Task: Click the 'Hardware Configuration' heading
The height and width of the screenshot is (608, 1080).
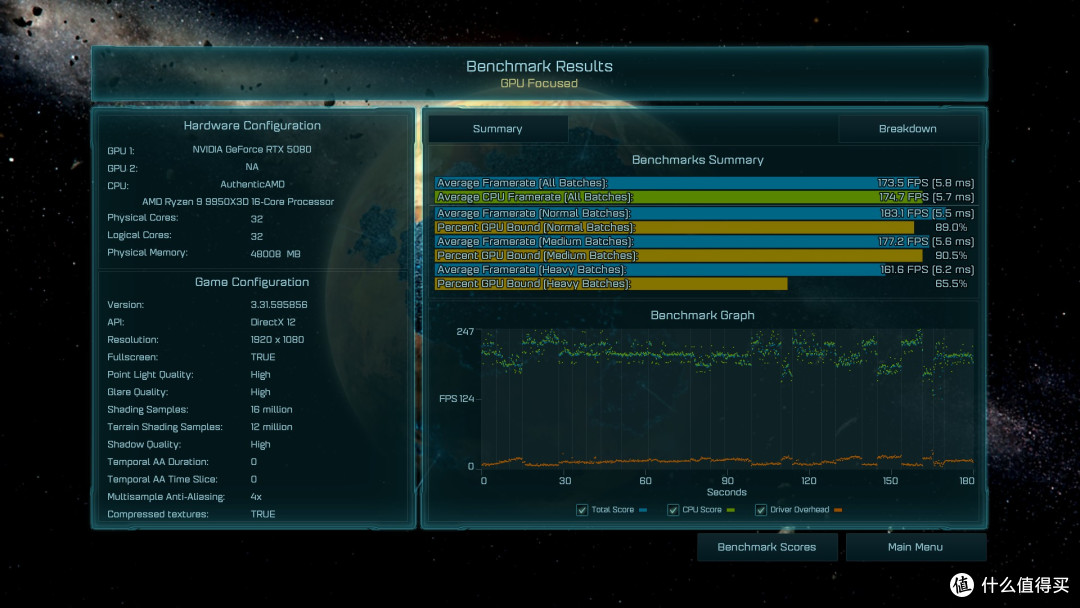Action: [x=252, y=125]
